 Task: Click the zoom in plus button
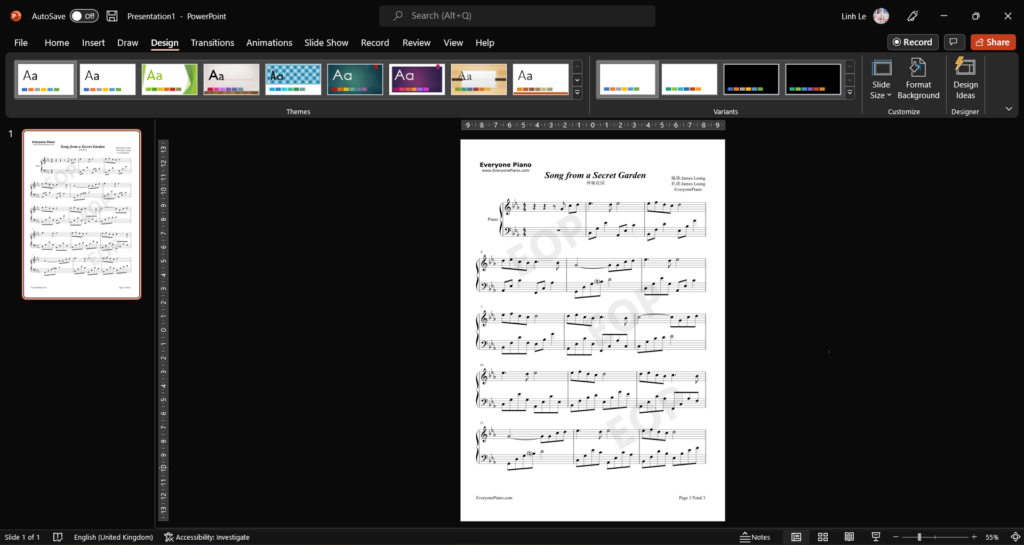tap(974, 537)
